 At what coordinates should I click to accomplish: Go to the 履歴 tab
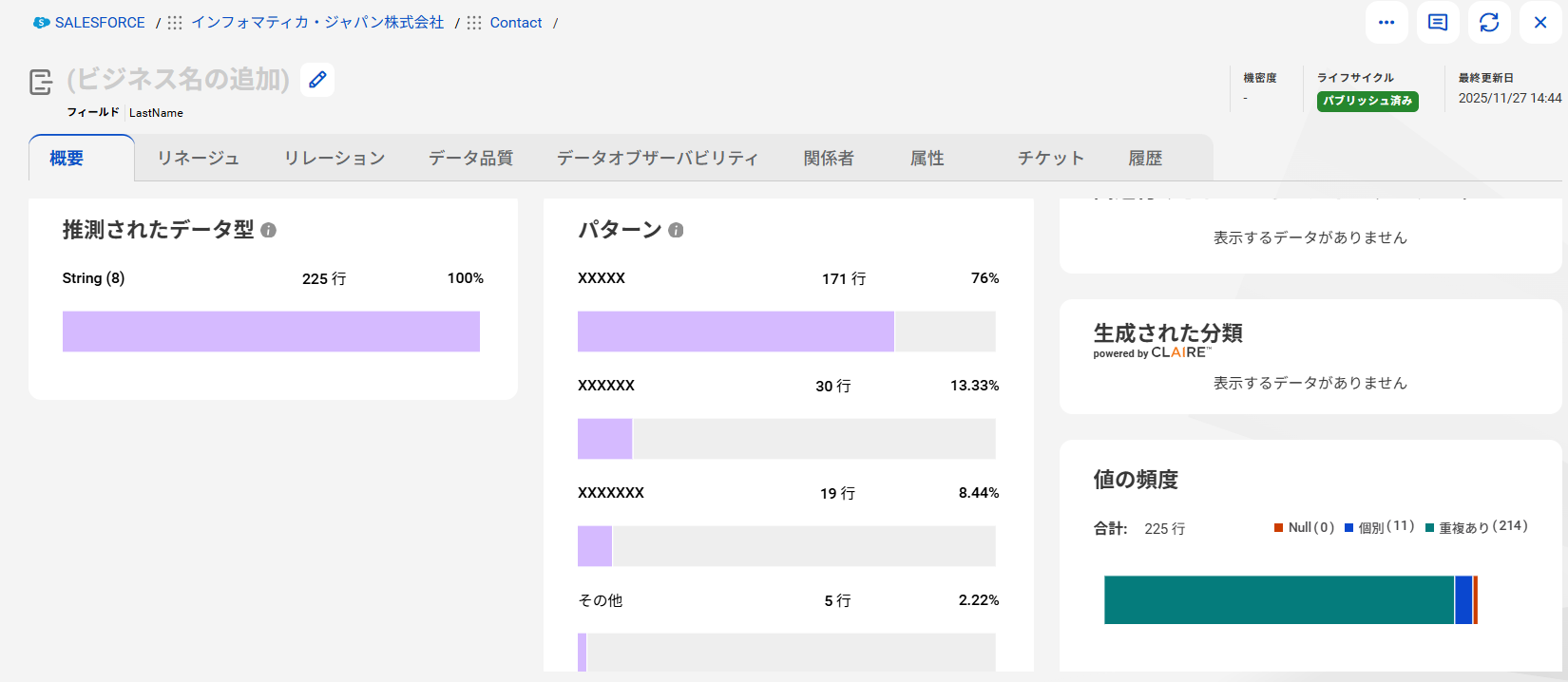pos(1145,159)
